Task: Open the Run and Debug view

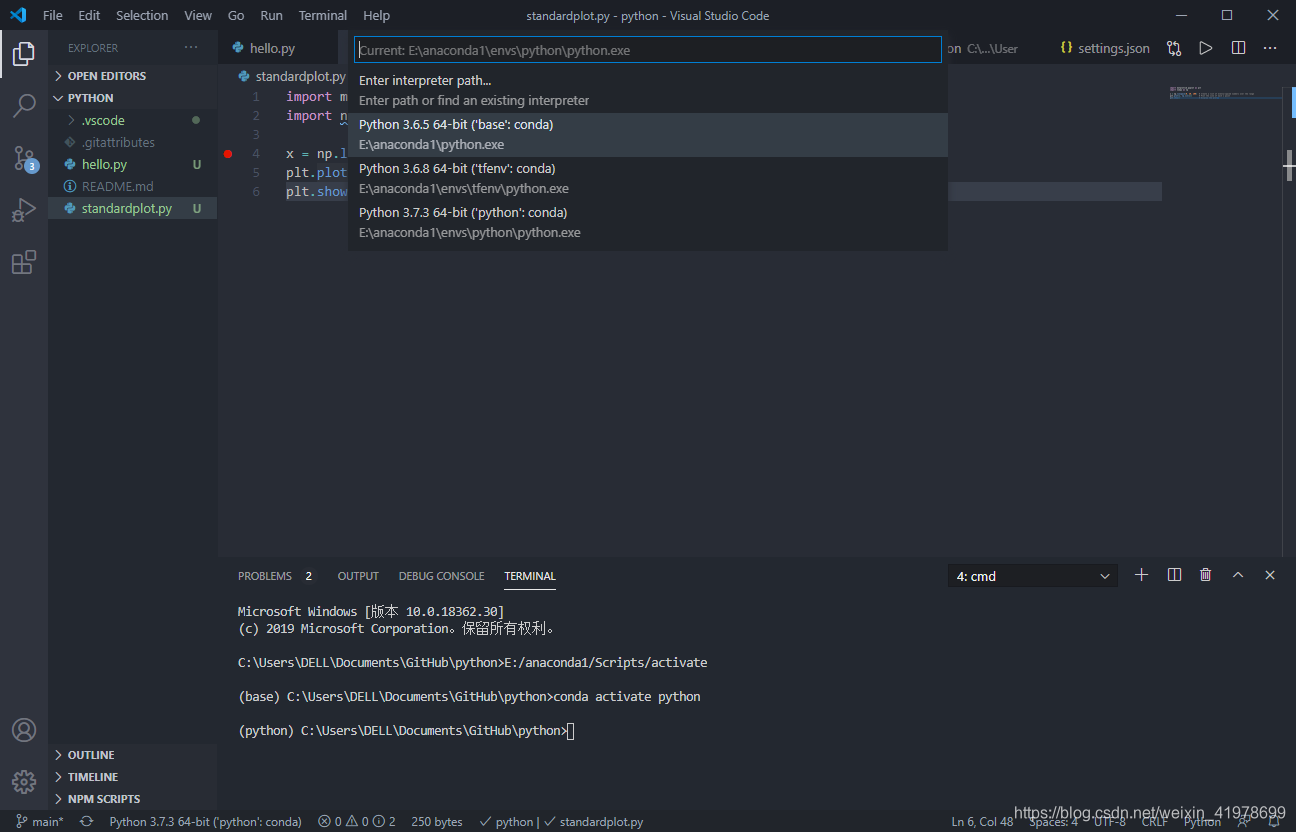Action: point(24,210)
